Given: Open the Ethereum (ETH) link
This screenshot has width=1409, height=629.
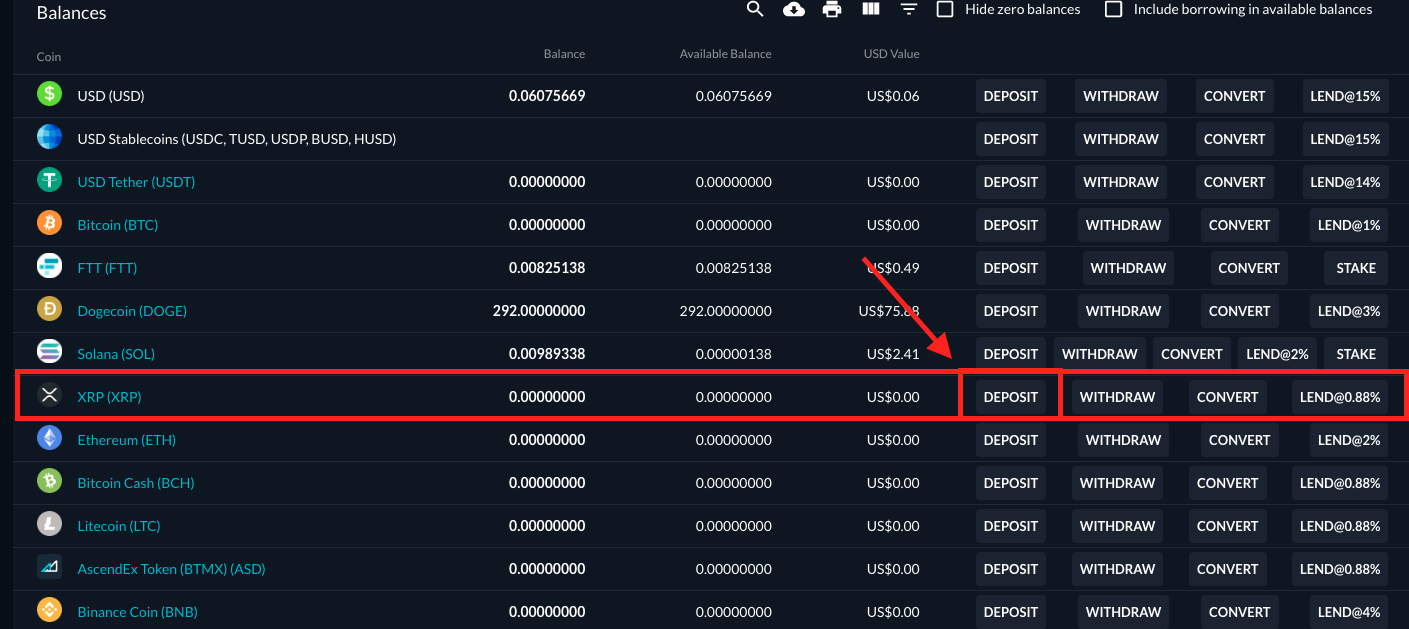Looking at the screenshot, I should coord(126,440).
